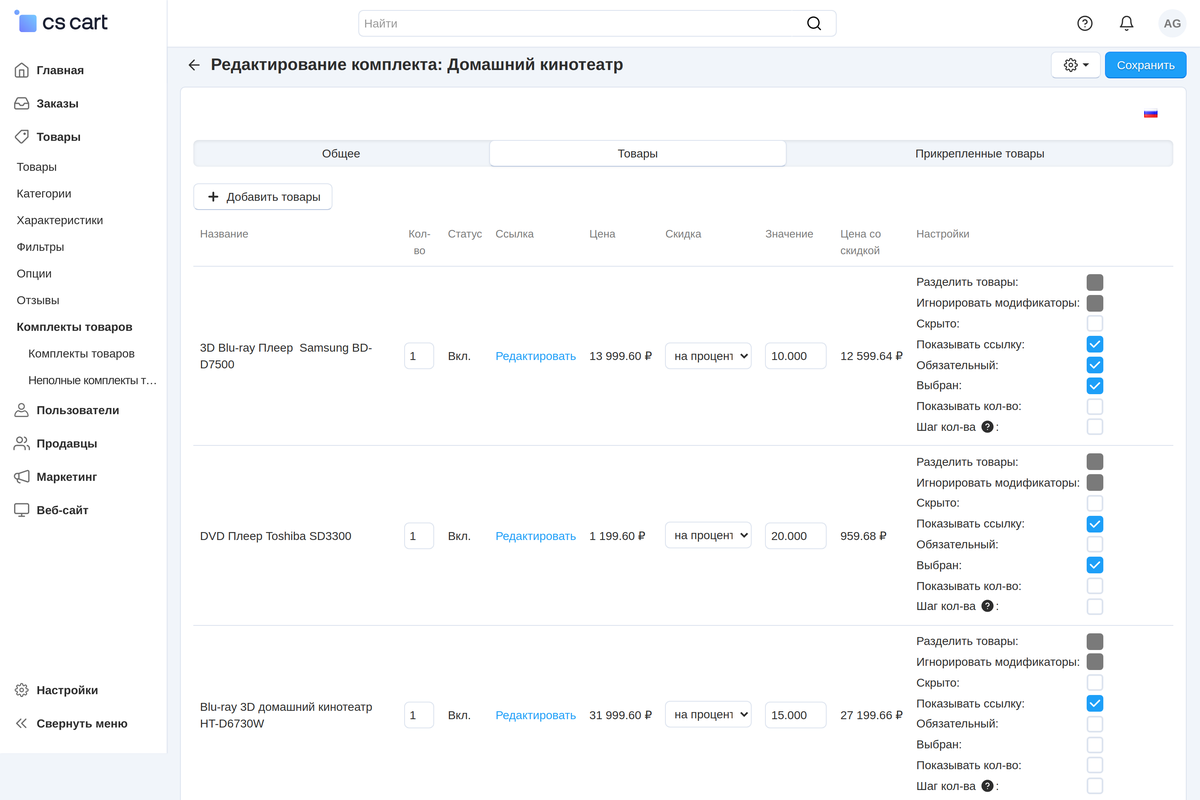Screen dimensions: 1200x800
Task: Click the Продавцы people icon
Action: click(22, 444)
